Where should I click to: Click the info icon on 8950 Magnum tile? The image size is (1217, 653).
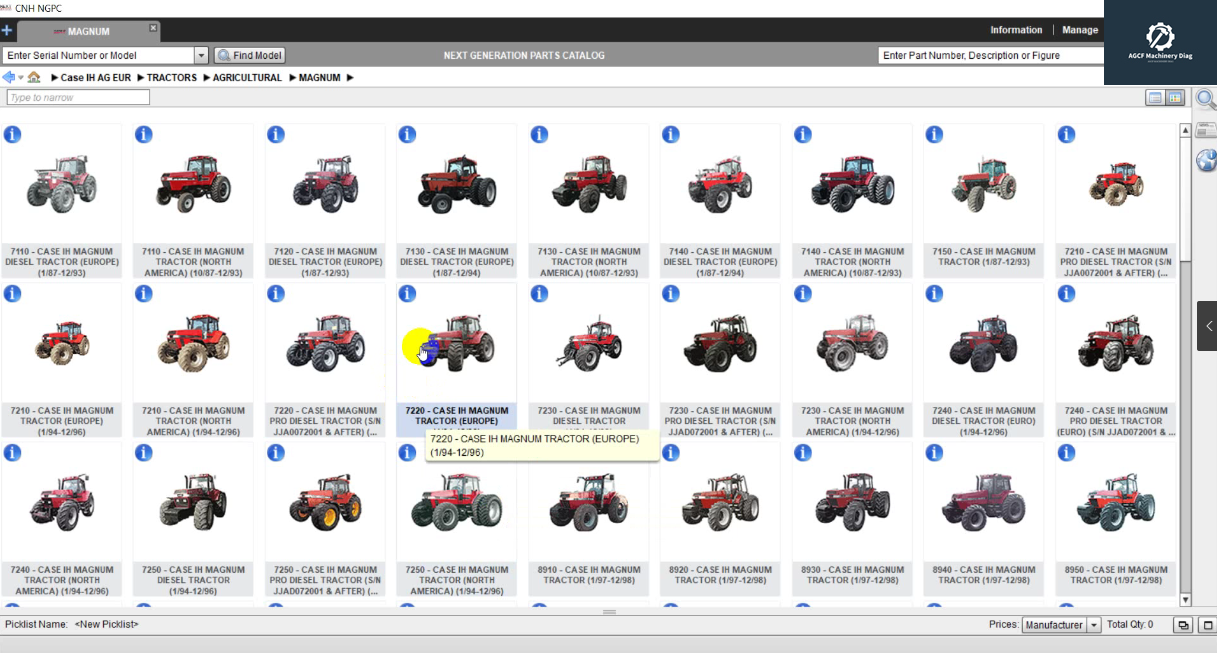(1066, 452)
